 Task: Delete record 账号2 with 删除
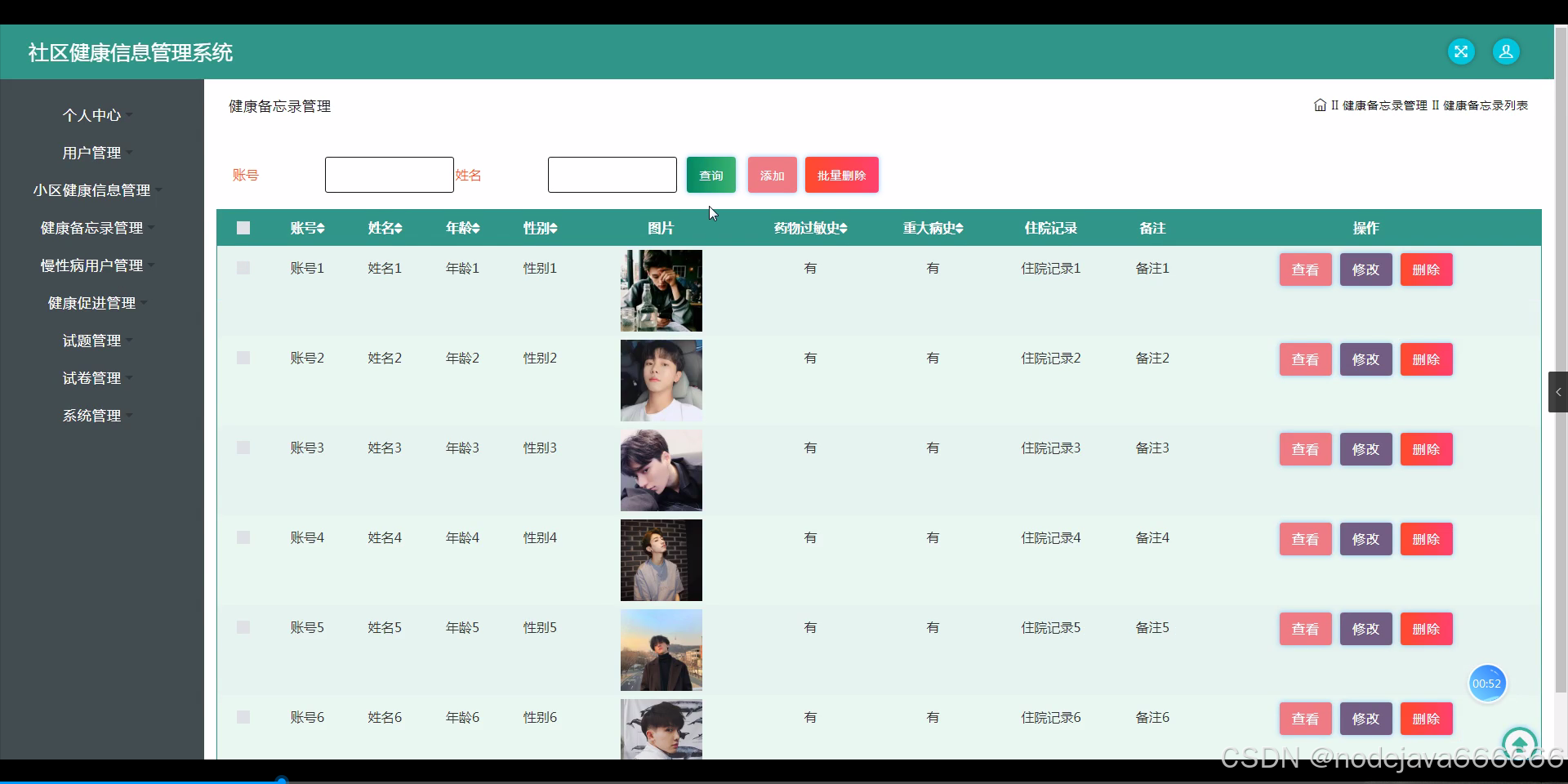coord(1427,359)
